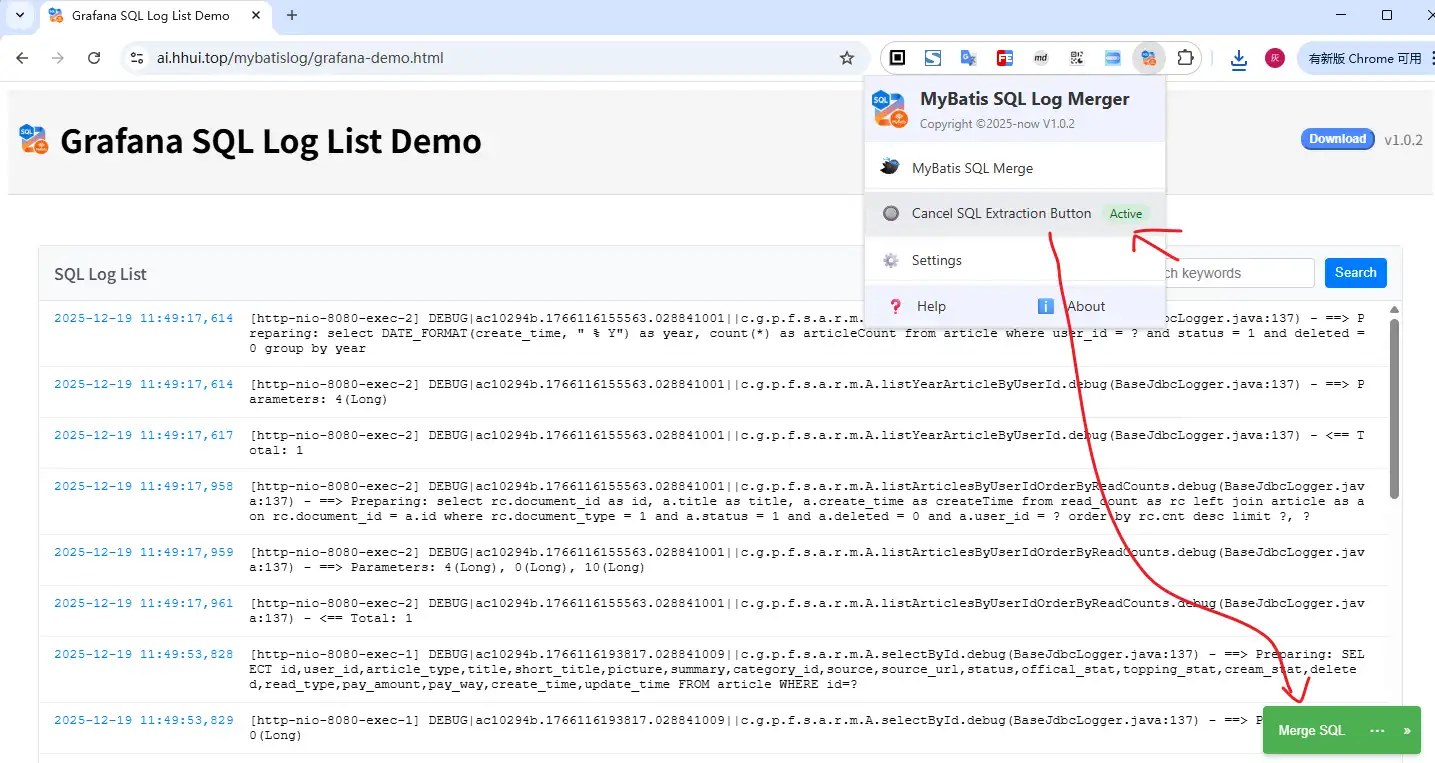The height and width of the screenshot is (763, 1435).
Task: Click the Google Translate extension icon
Action: pyautogui.click(x=968, y=58)
